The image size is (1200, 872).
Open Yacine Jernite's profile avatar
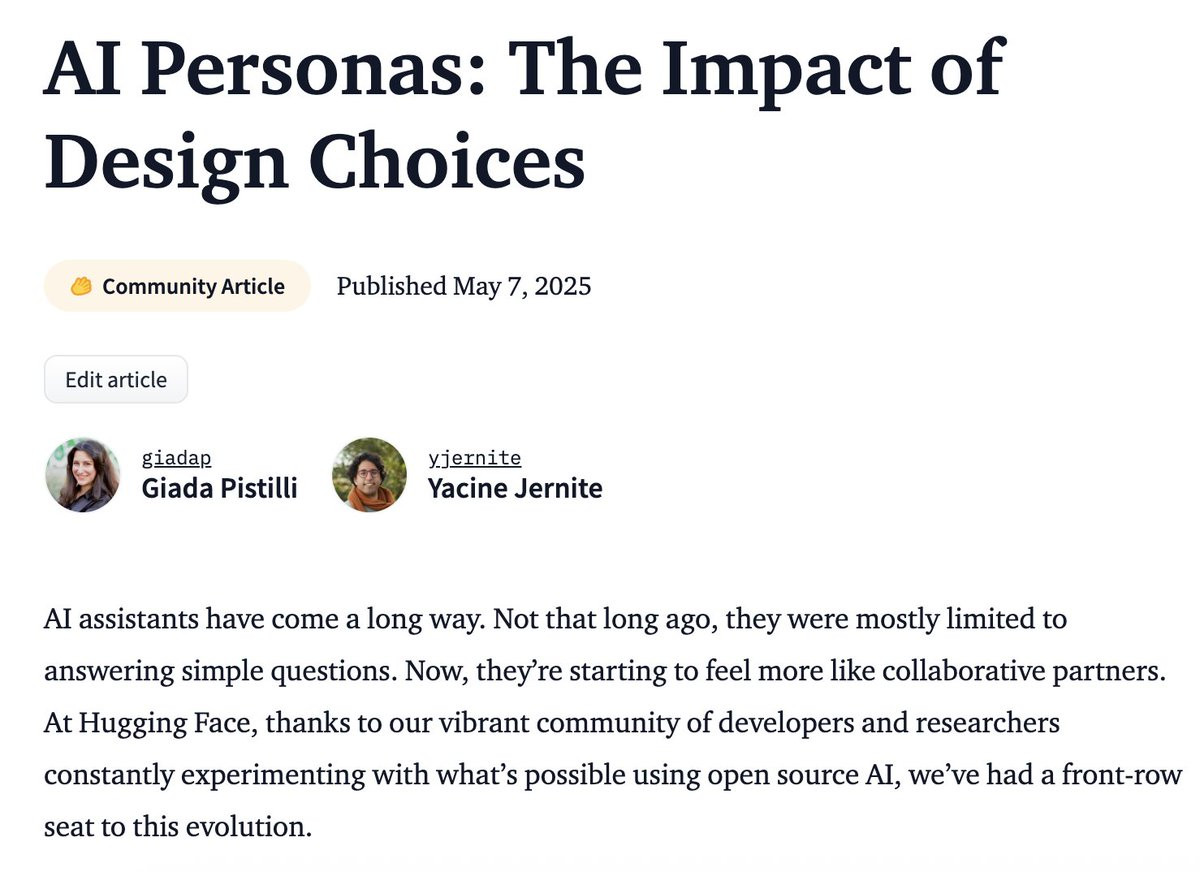(x=369, y=475)
